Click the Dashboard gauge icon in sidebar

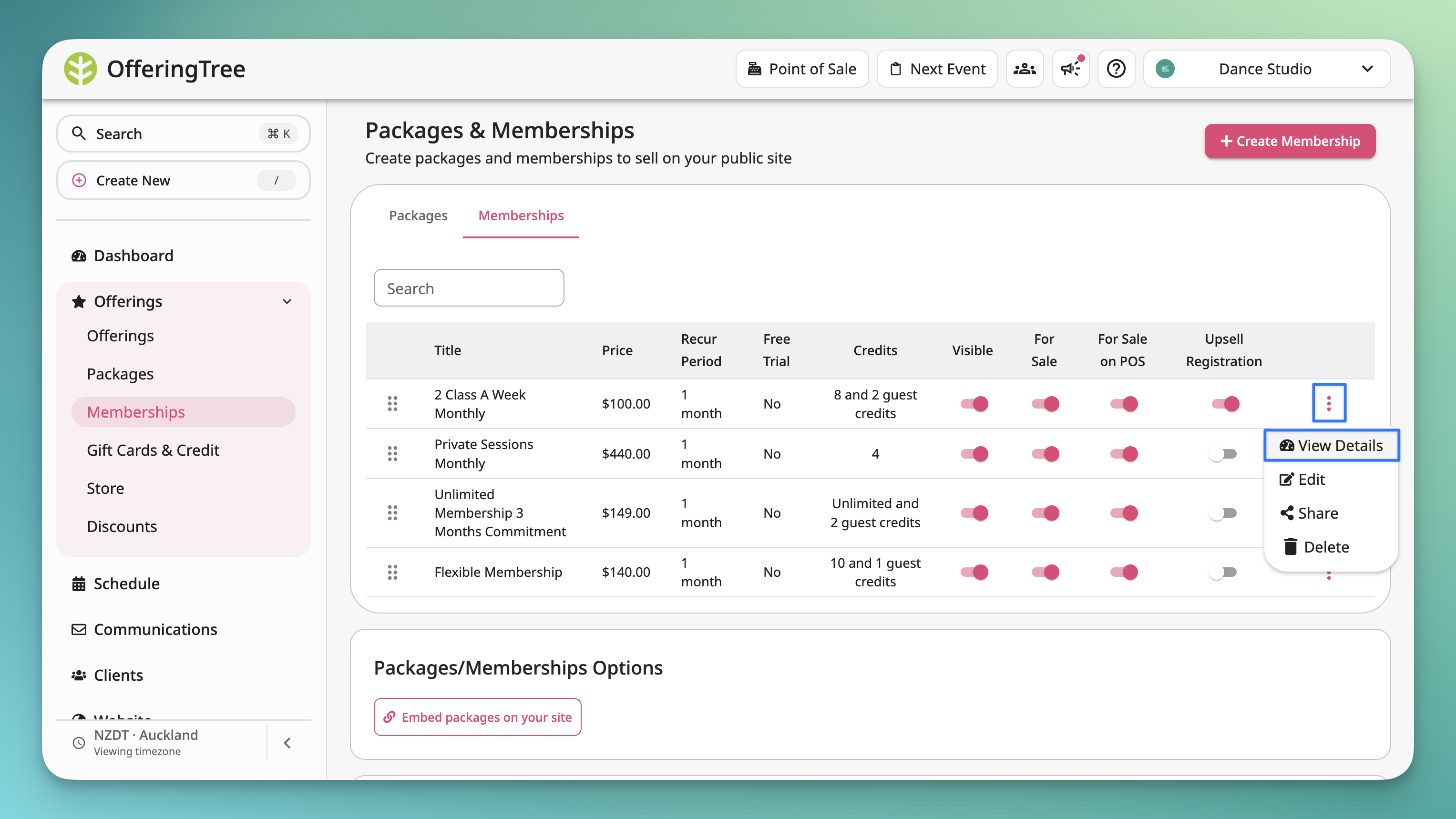point(79,256)
